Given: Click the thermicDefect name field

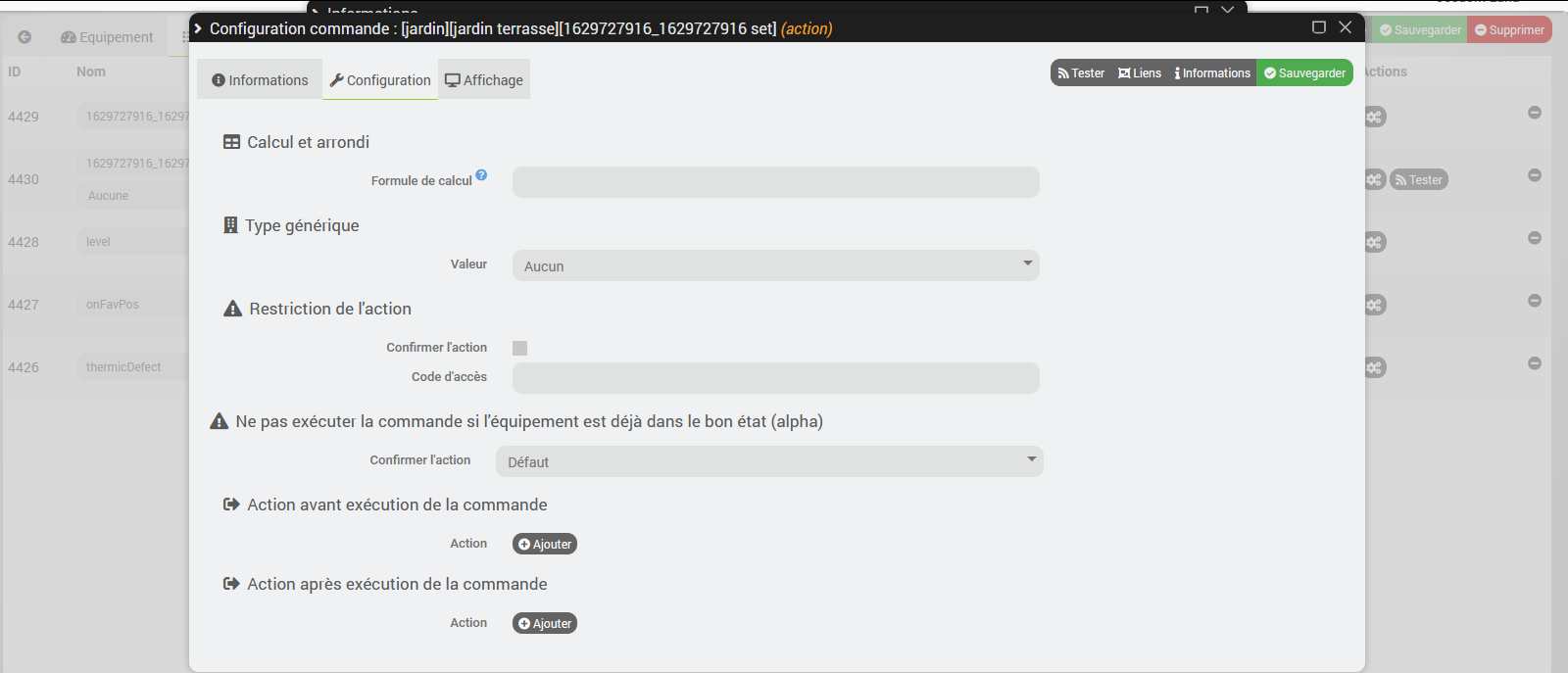Looking at the screenshot, I should pos(133,367).
